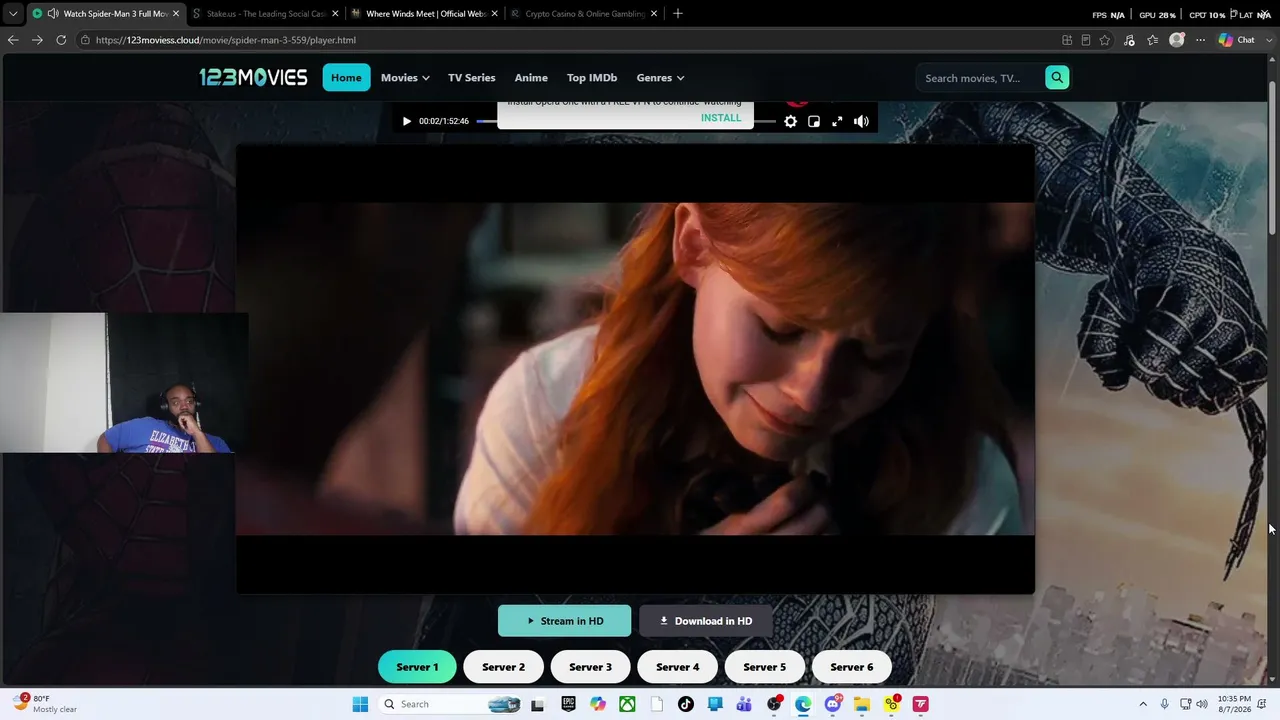Open the Windows Start menu

[x=360, y=704]
